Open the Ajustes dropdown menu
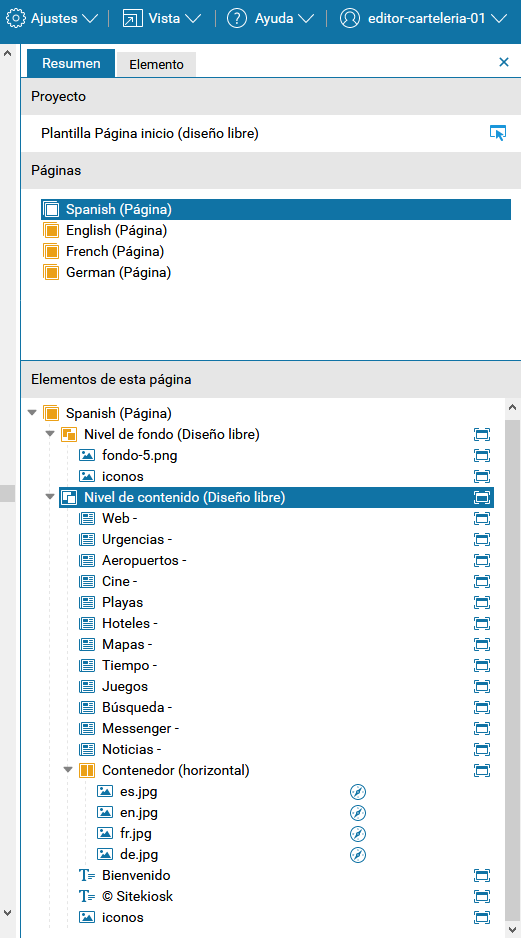The image size is (521, 938). tap(51, 19)
